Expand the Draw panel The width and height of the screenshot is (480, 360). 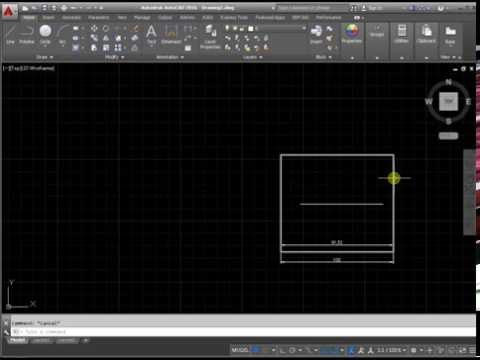tap(44, 57)
